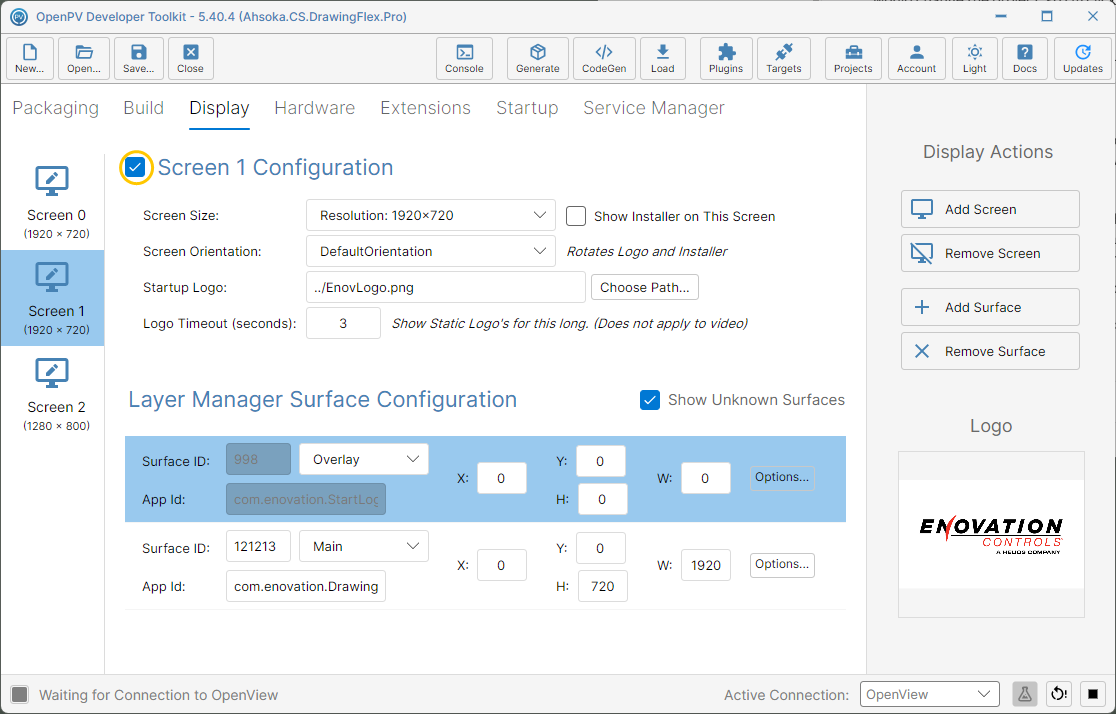Click the Choose Path... button
Viewport: 1116px width, 714px height.
coord(645,288)
